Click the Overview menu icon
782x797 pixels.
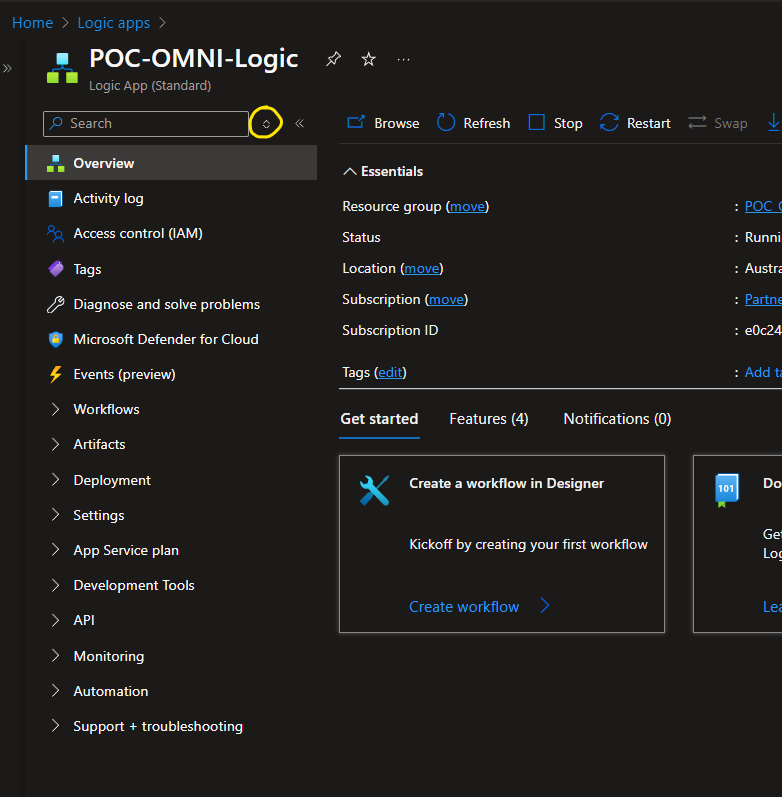(55, 163)
